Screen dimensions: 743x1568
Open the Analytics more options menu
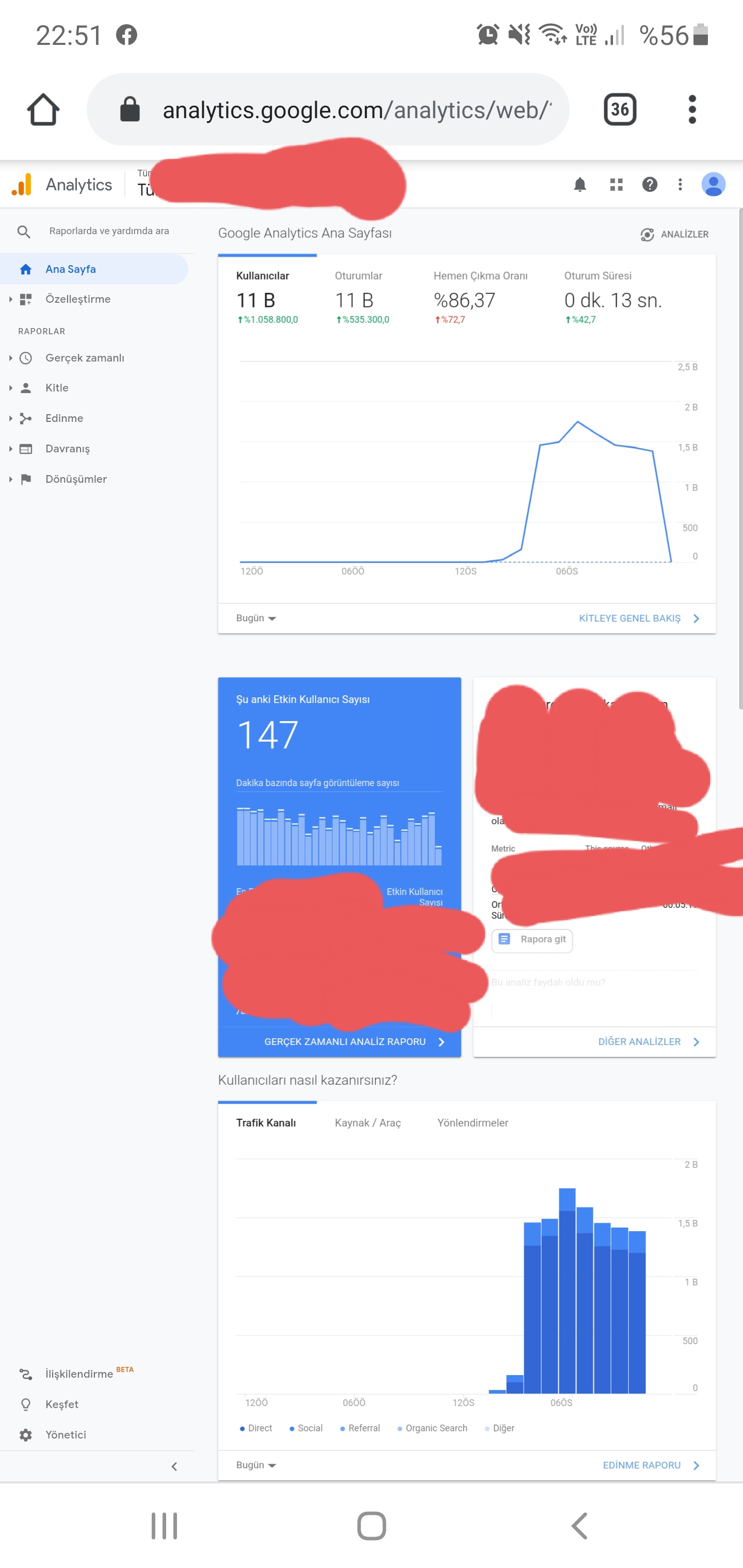(x=680, y=185)
